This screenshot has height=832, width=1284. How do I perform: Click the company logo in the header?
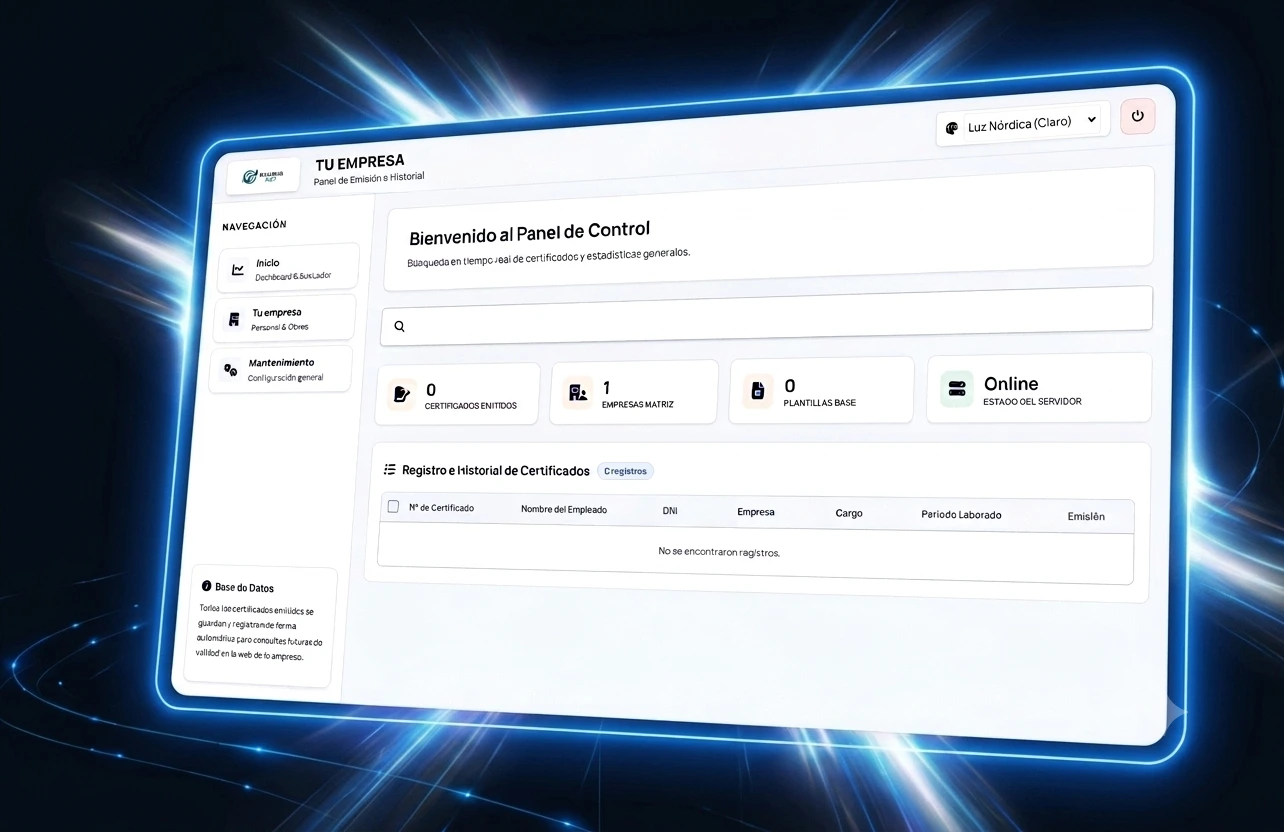pos(263,175)
